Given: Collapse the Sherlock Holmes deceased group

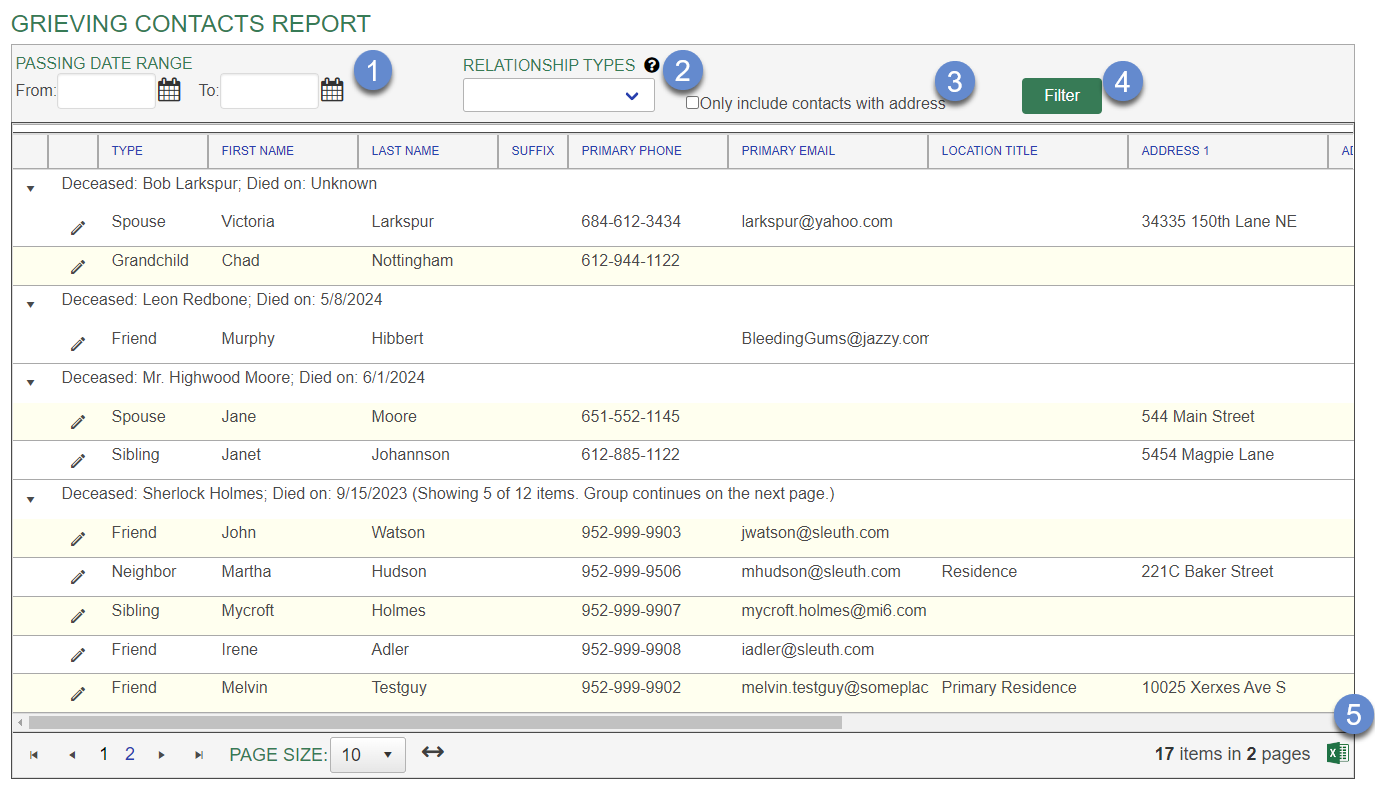Looking at the screenshot, I should pos(30,499).
